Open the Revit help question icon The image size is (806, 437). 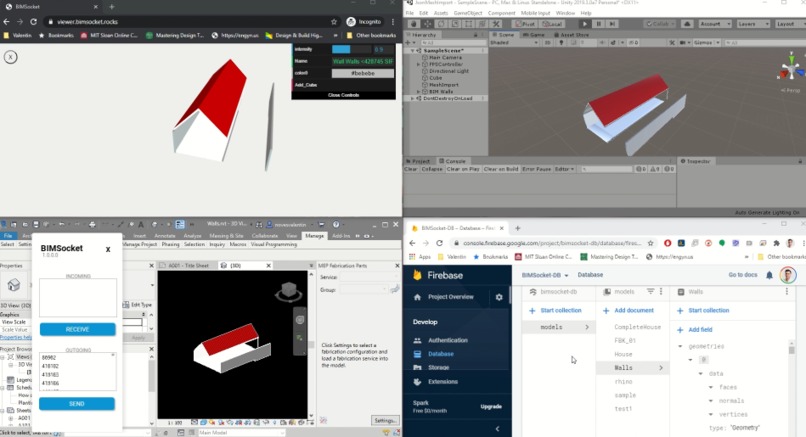(336, 225)
